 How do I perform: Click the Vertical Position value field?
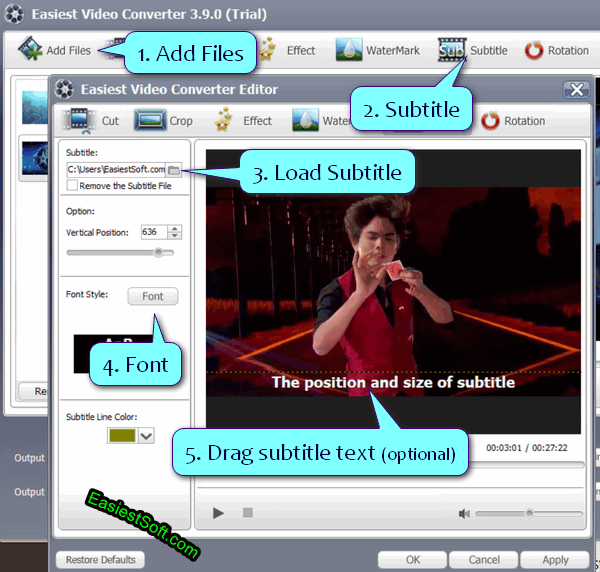[x=154, y=232]
